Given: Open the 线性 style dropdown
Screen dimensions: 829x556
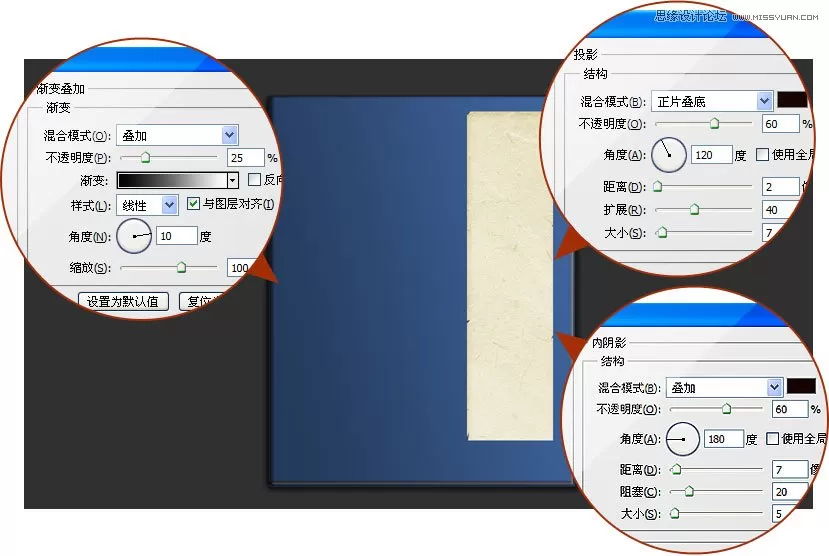Looking at the screenshot, I should pyautogui.click(x=147, y=205).
